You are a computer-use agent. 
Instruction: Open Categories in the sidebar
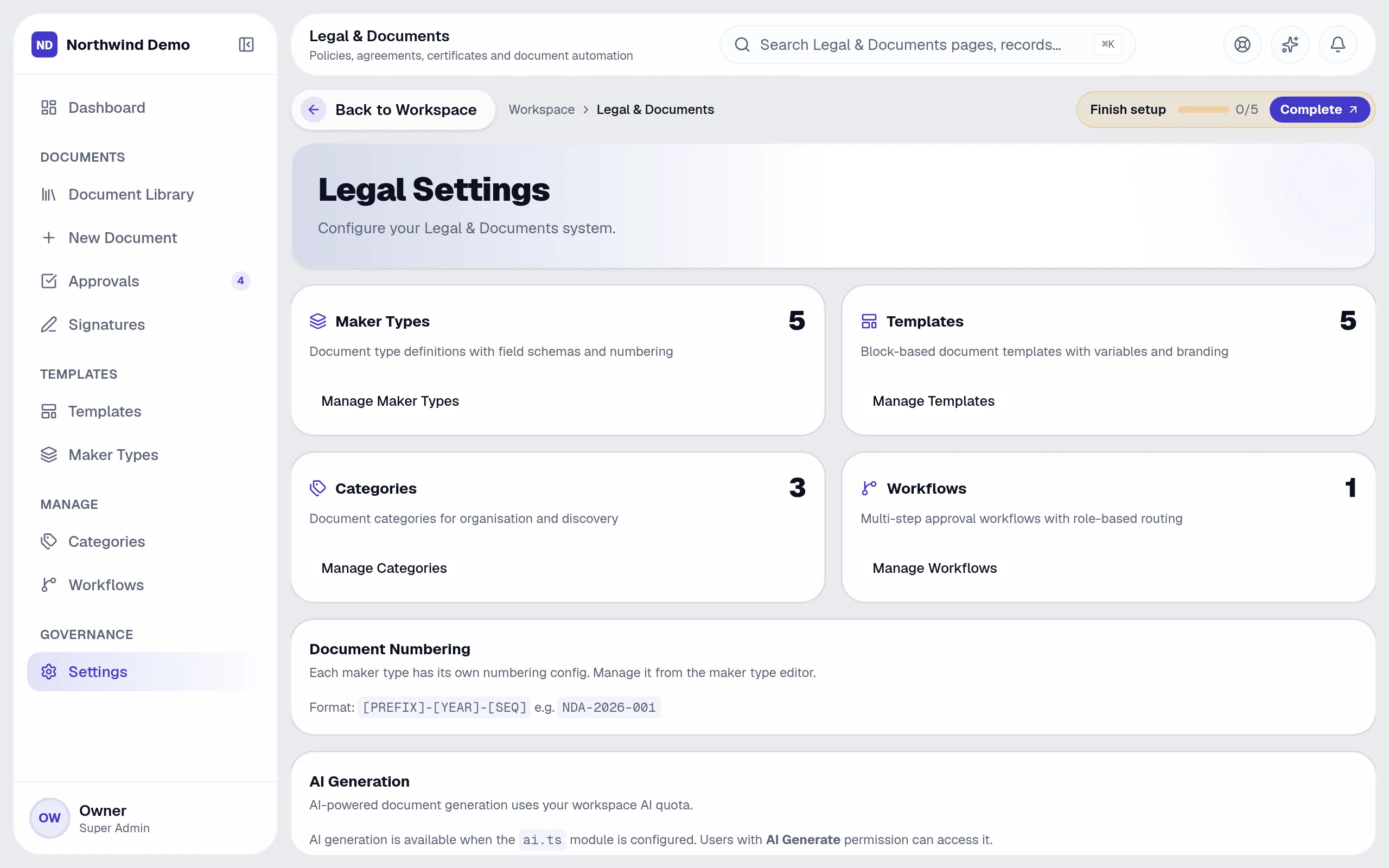145,541
